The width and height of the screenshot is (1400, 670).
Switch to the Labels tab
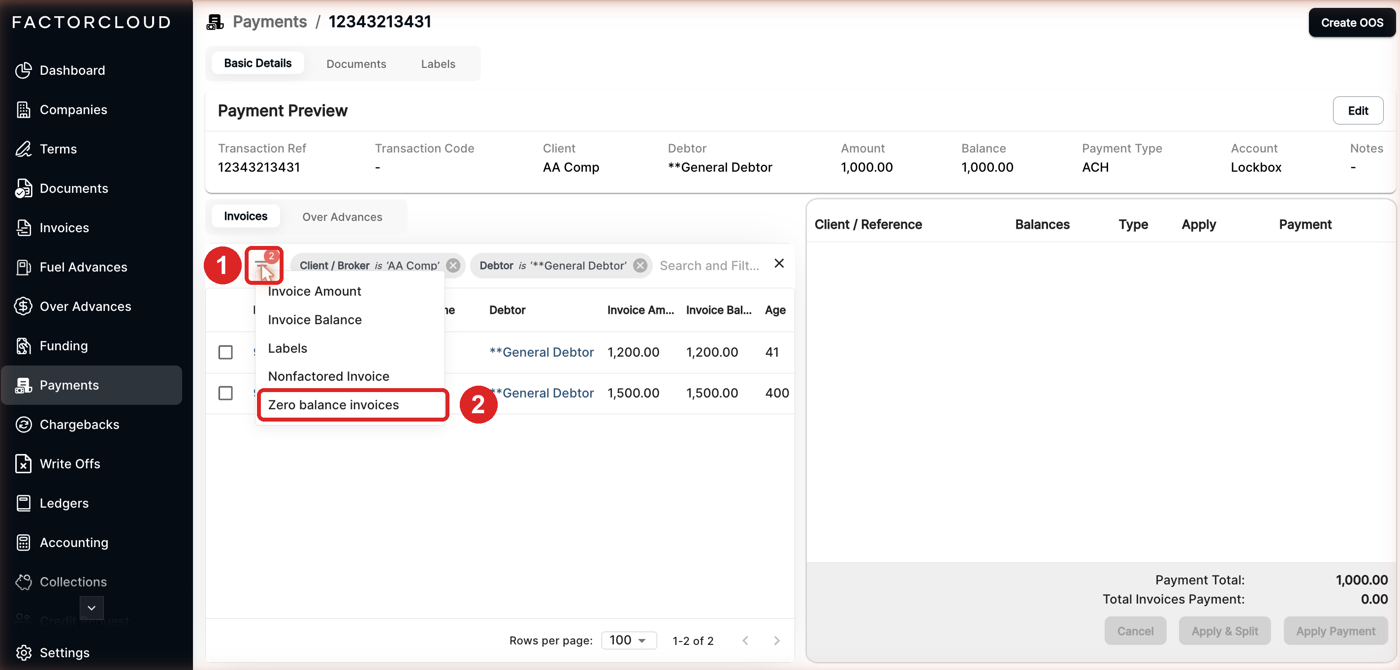click(x=438, y=64)
